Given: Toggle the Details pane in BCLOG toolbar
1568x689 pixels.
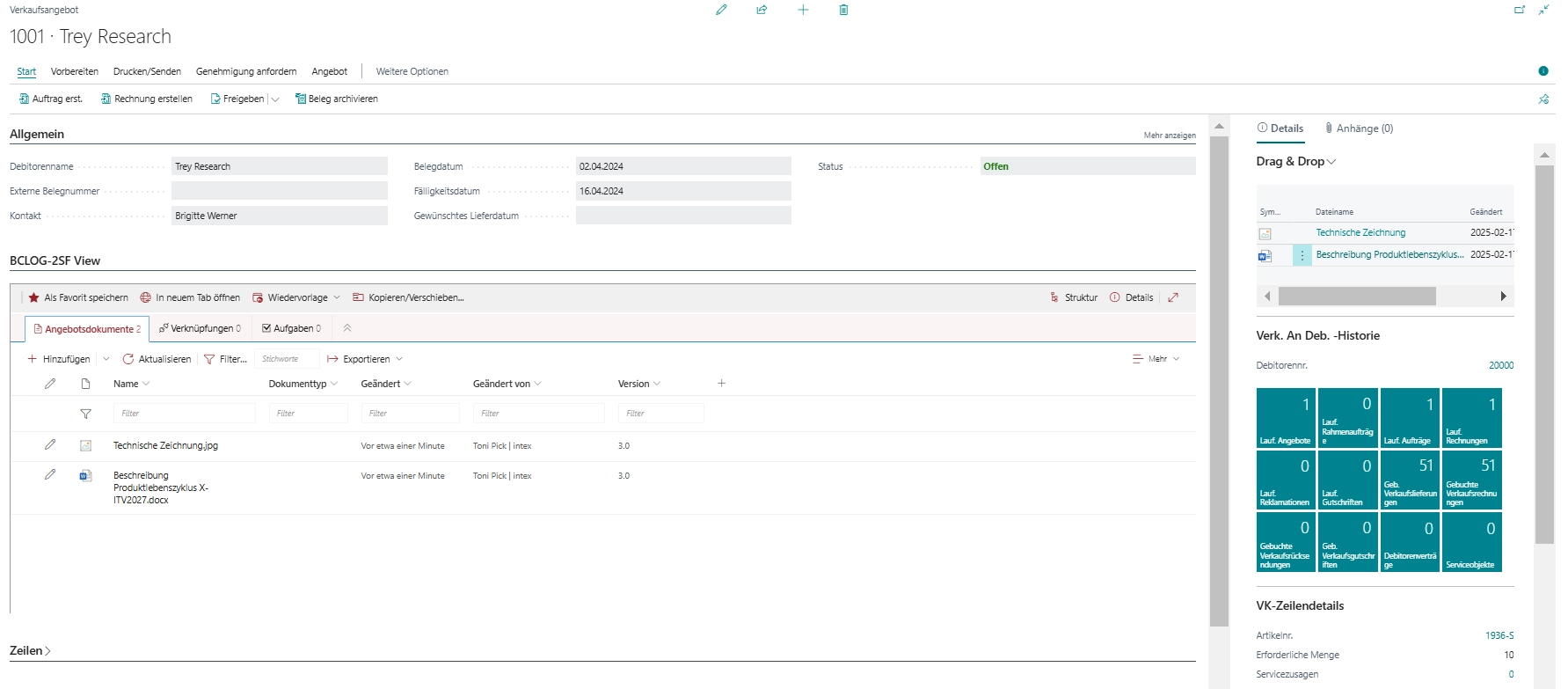Looking at the screenshot, I should (x=1132, y=297).
